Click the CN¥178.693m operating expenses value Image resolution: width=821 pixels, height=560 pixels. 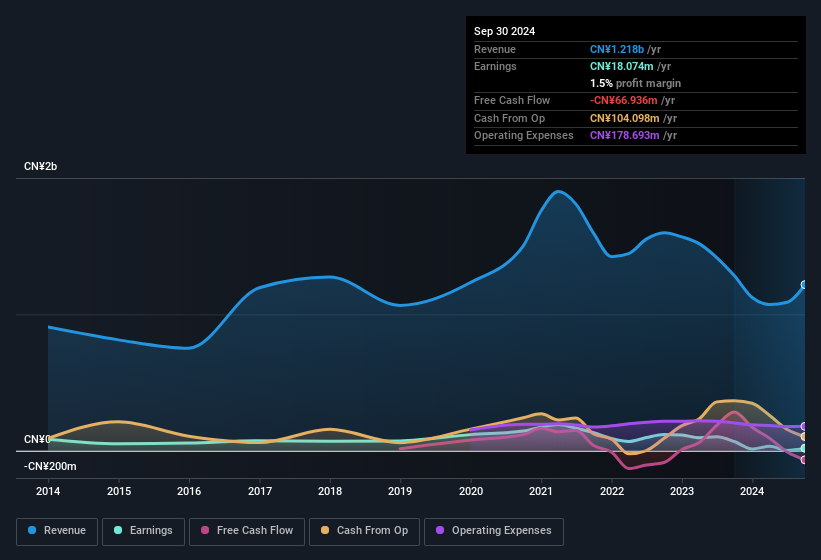625,135
